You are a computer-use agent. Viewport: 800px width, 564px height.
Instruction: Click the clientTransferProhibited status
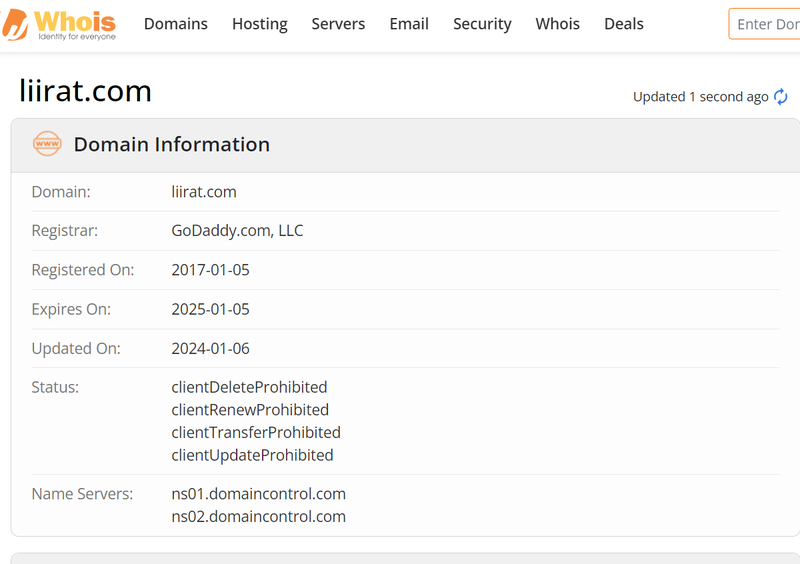click(256, 433)
